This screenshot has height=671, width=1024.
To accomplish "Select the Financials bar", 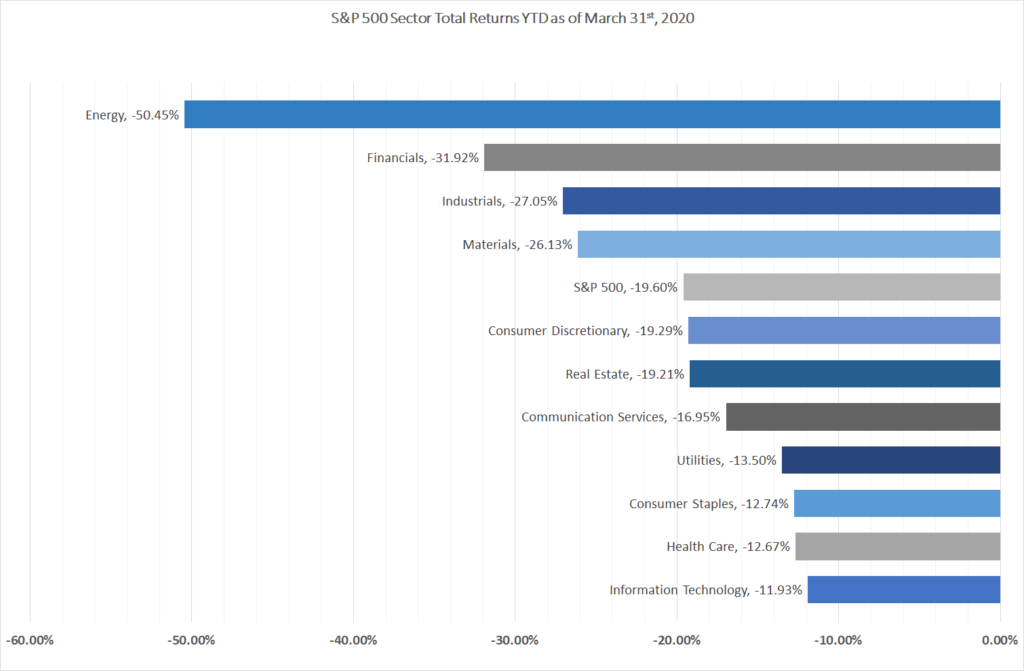I will tap(742, 157).
